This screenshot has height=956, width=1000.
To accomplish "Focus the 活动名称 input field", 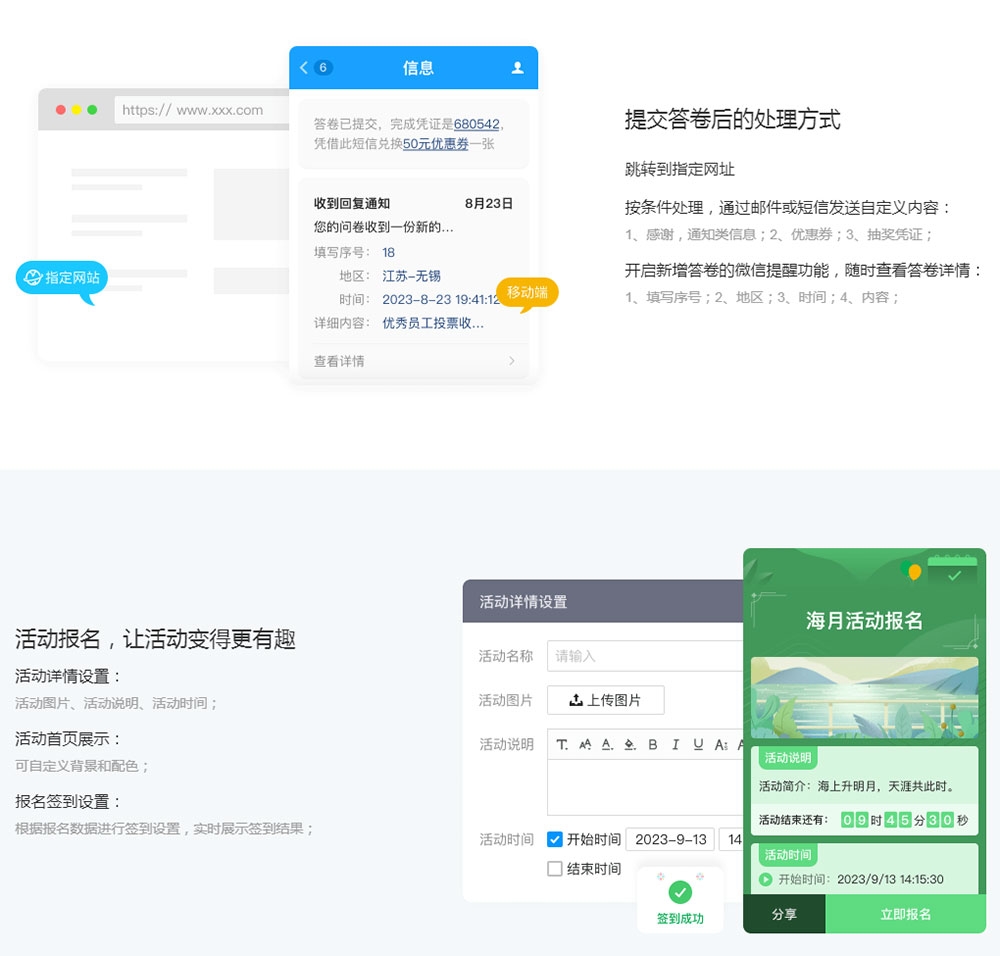I will 645,656.
